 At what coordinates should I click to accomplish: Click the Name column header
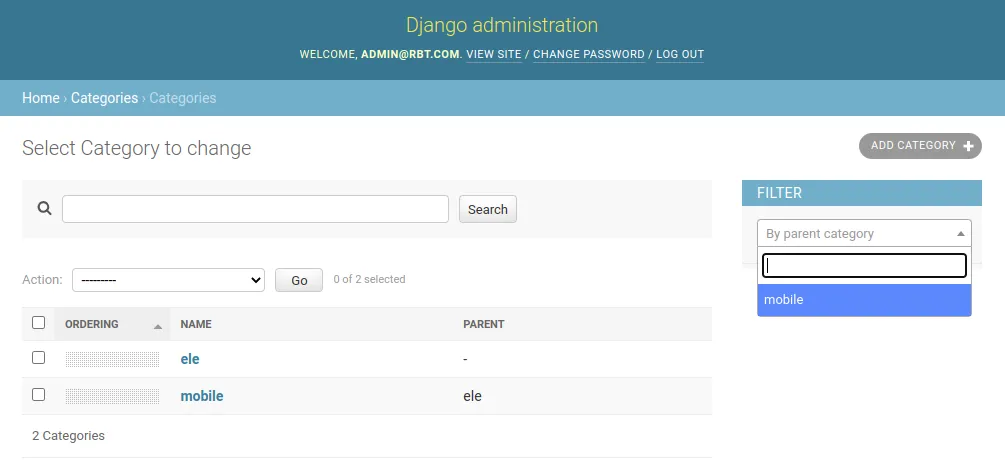point(196,324)
